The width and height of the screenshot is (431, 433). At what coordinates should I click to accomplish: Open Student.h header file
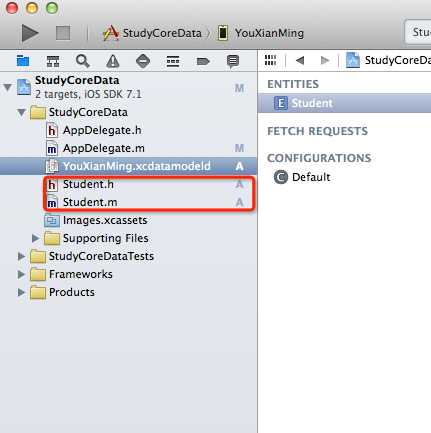pyautogui.click(x=128, y=184)
